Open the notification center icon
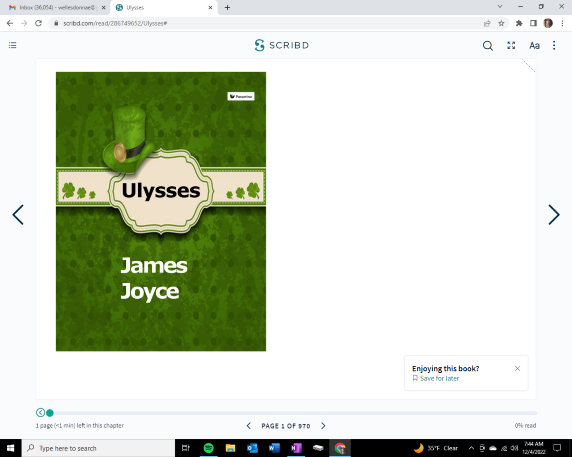The width and height of the screenshot is (572, 457). [x=557, y=448]
